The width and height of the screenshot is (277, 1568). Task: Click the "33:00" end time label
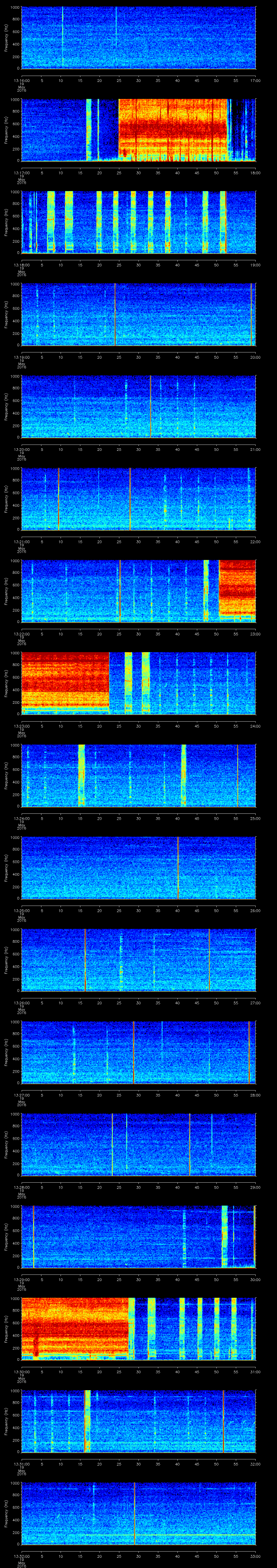tap(255, 1556)
